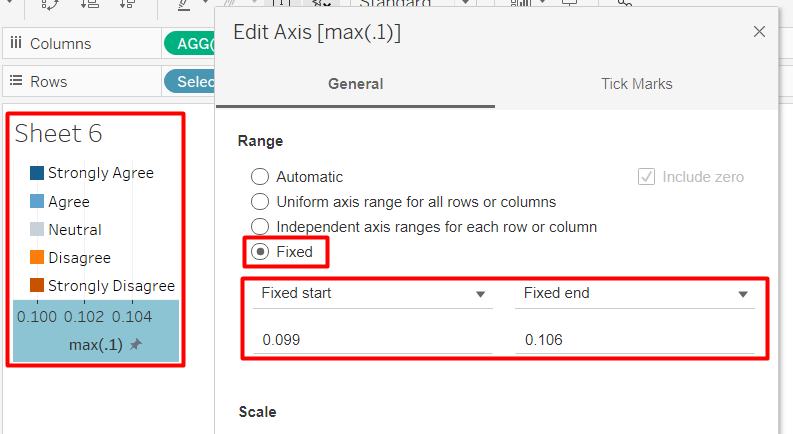Click the Neutral gray swatch

coord(37,229)
